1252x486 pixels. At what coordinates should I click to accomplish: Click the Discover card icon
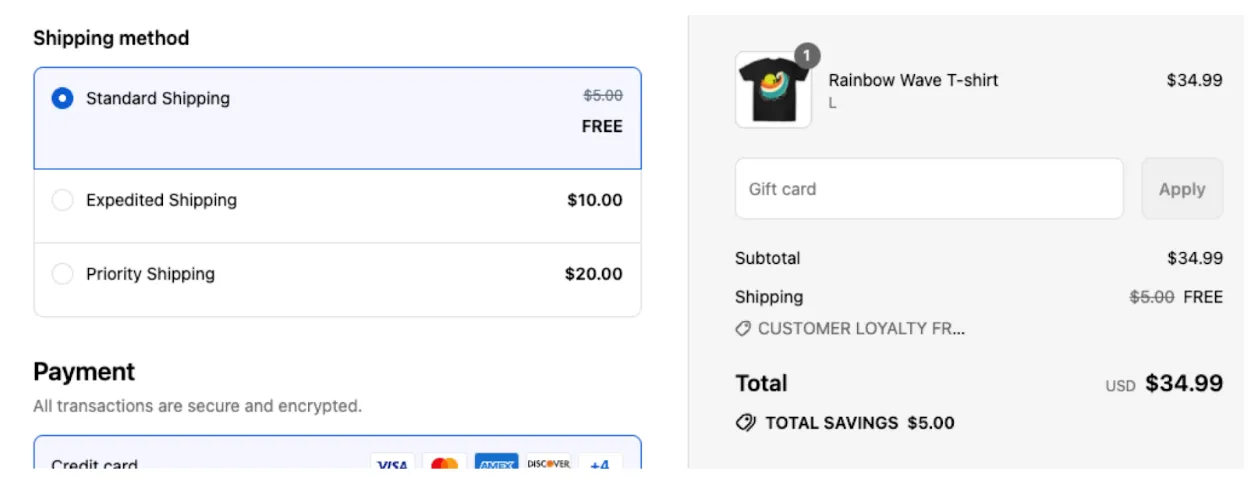[x=548, y=464]
